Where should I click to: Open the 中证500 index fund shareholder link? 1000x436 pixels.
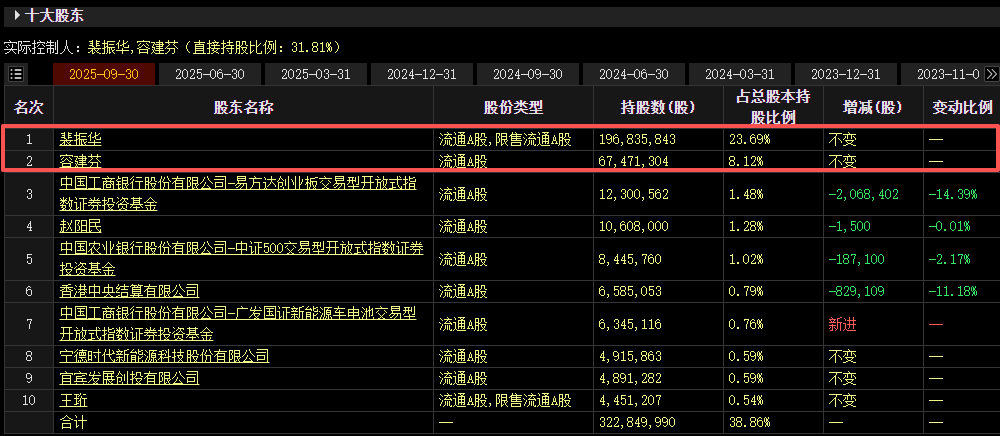point(242,258)
